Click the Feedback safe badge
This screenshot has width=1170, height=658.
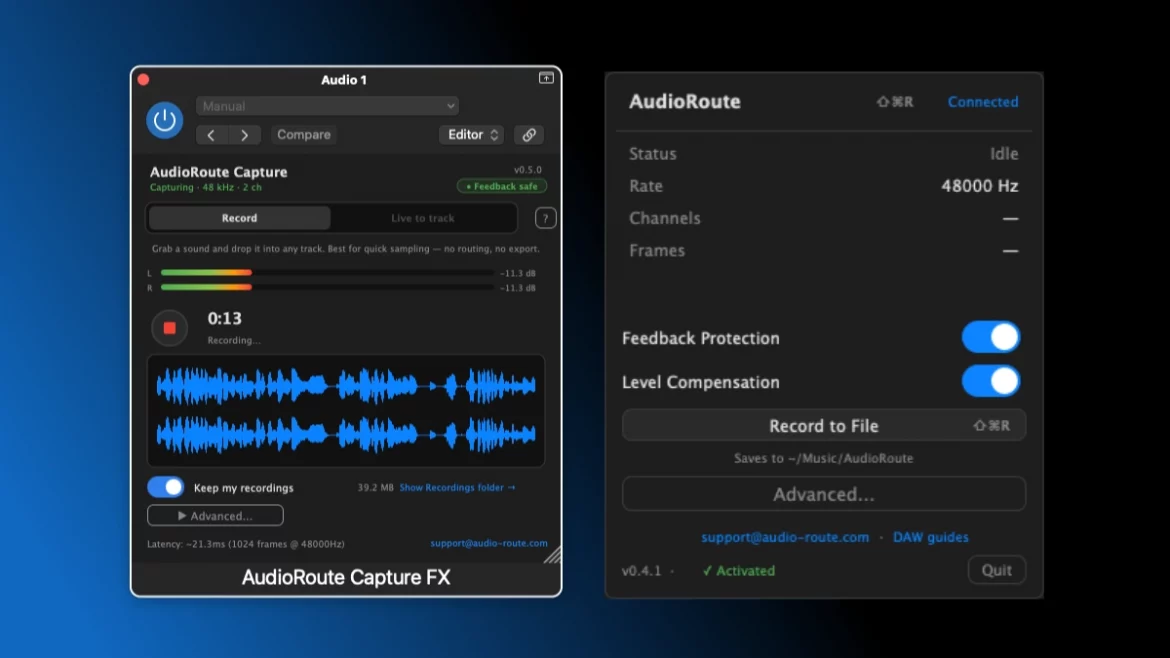click(501, 187)
